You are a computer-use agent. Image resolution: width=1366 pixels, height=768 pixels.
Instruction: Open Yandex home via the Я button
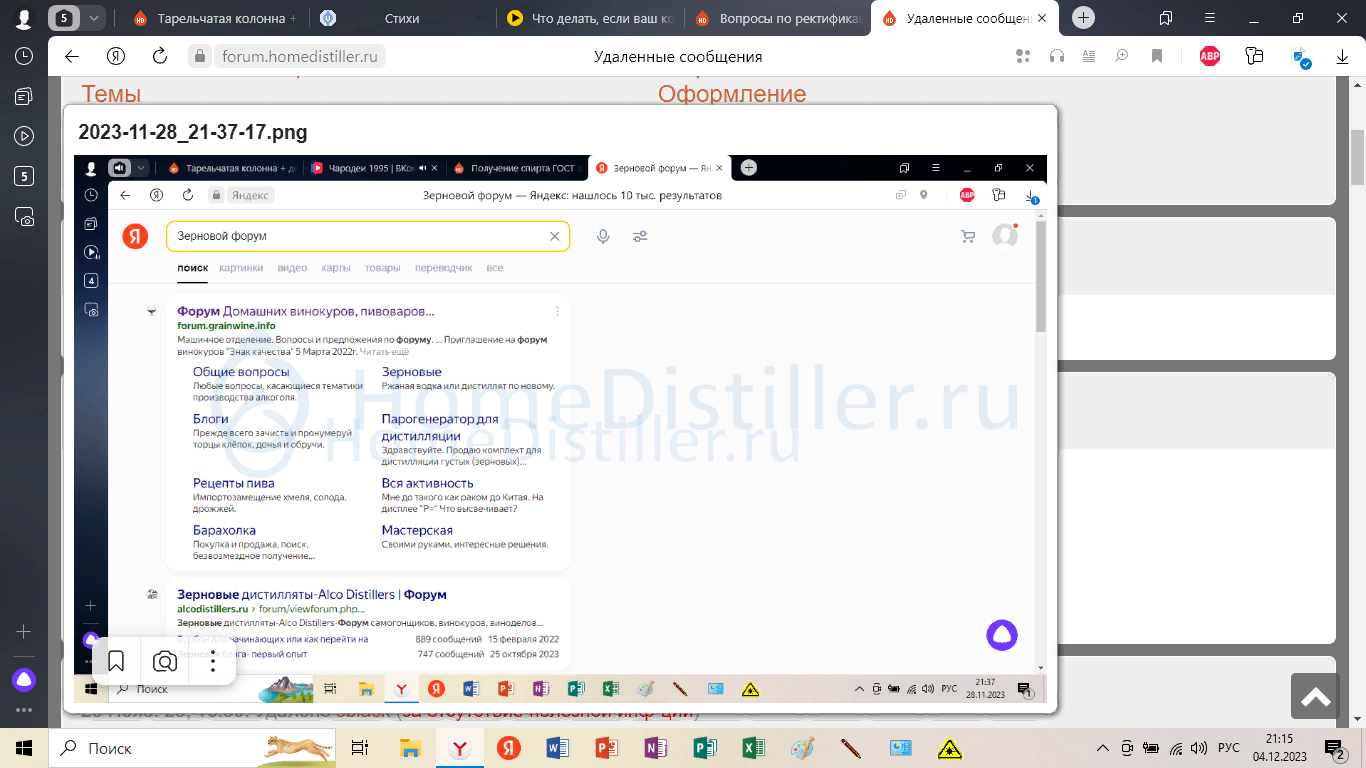coord(116,57)
